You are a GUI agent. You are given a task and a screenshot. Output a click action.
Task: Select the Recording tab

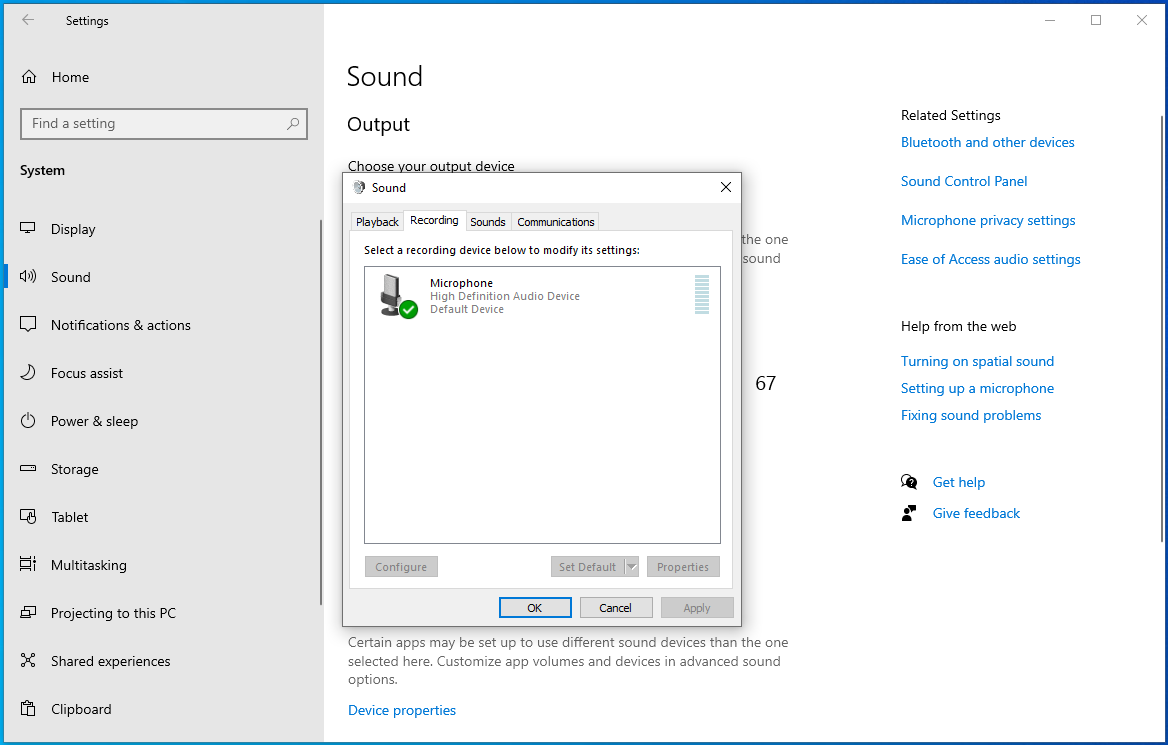[434, 221]
